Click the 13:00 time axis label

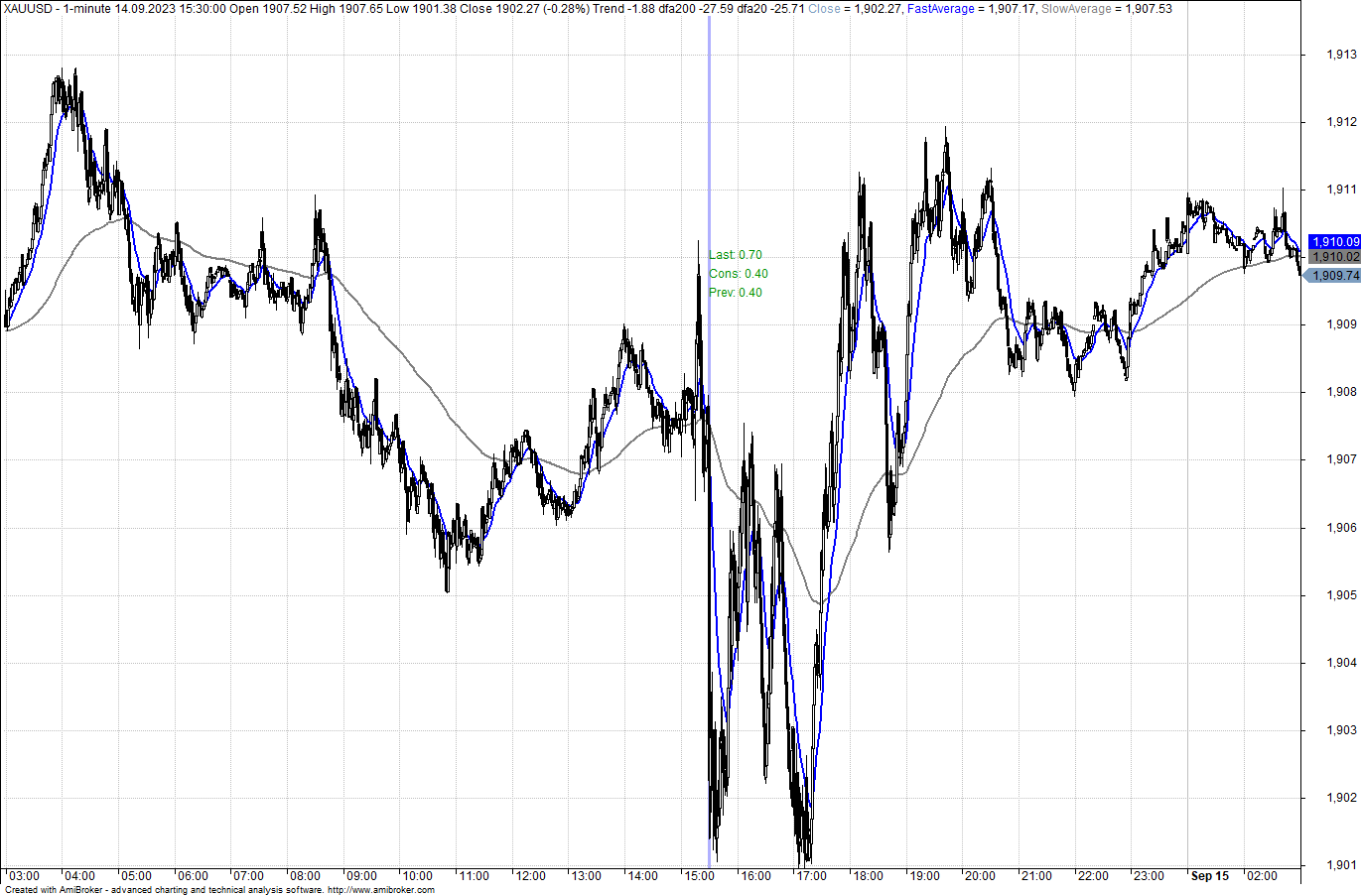pyautogui.click(x=586, y=876)
